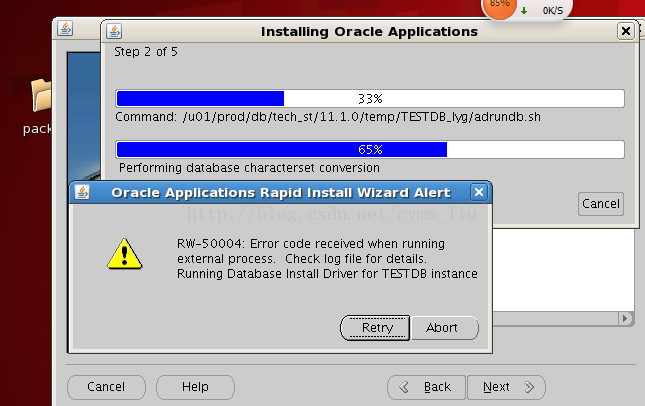Click Retry in the Rapid Install alert
This screenshot has height=406, width=645.
tap(375, 328)
